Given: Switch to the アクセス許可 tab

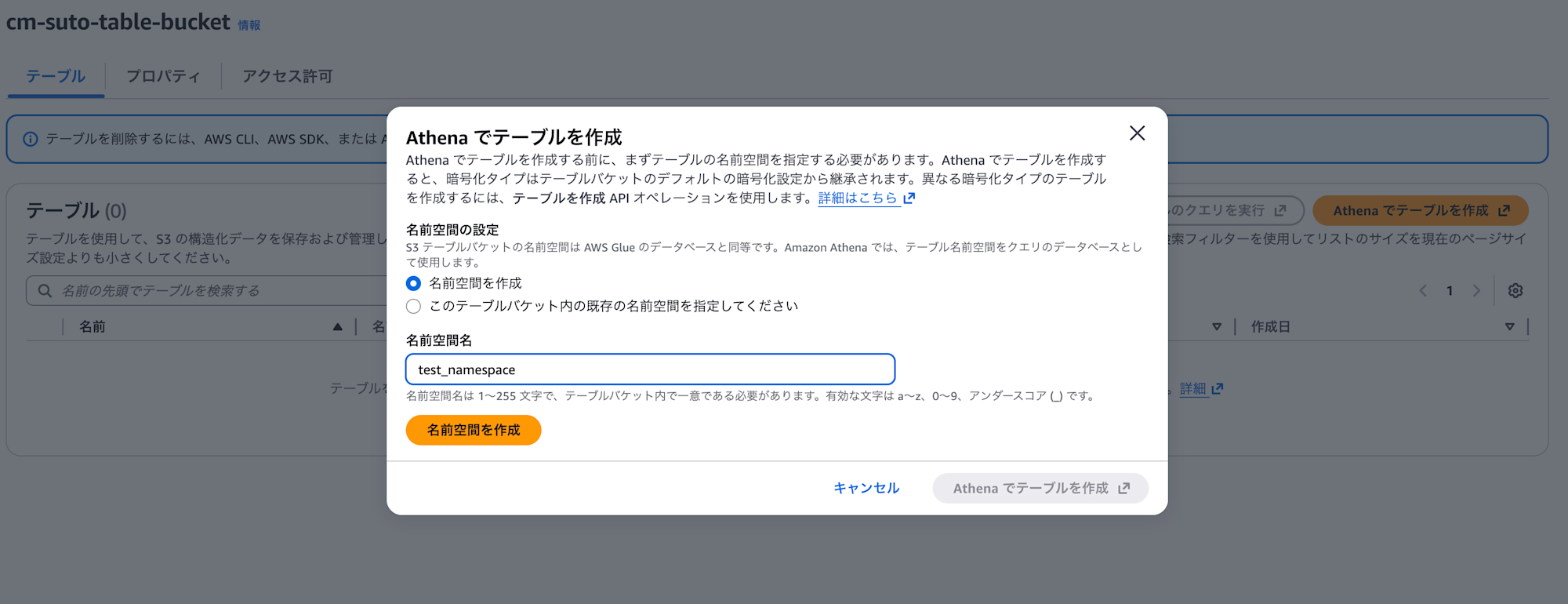Looking at the screenshot, I should [x=287, y=76].
